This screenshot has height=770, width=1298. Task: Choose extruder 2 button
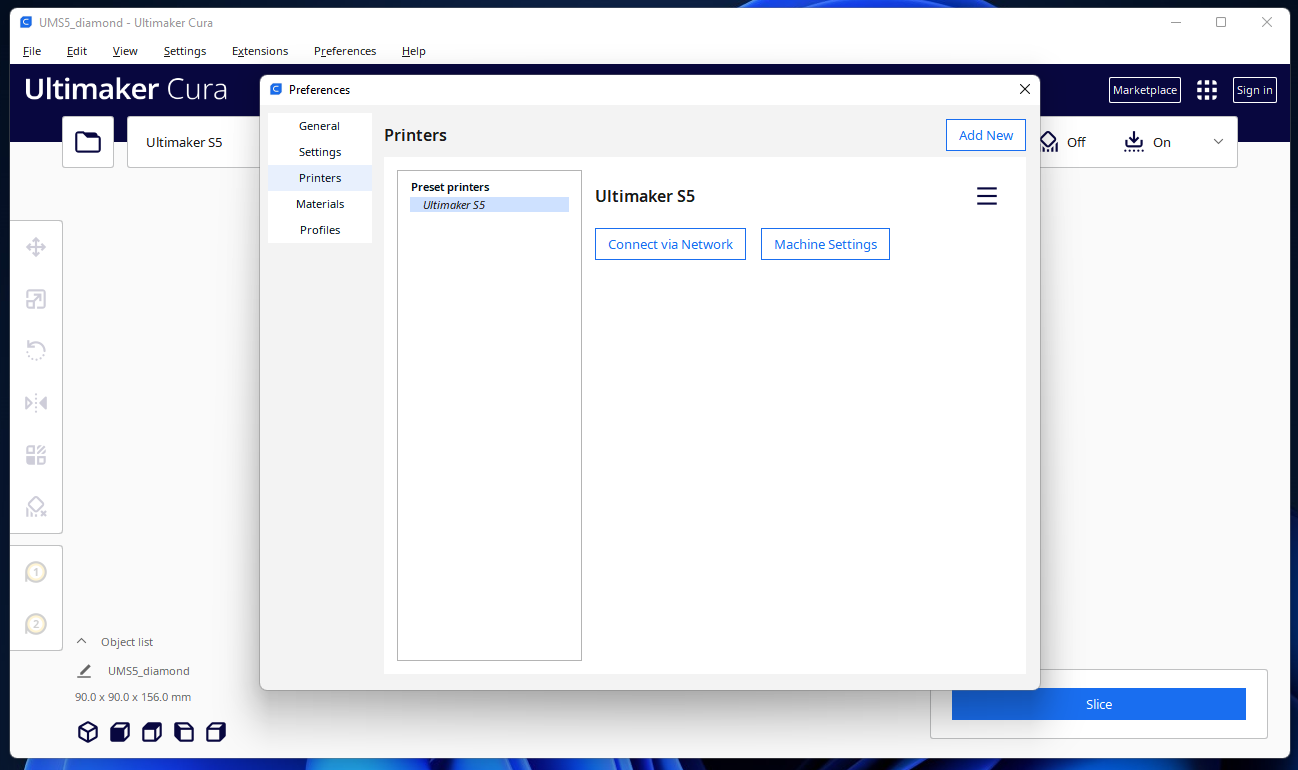[36, 624]
